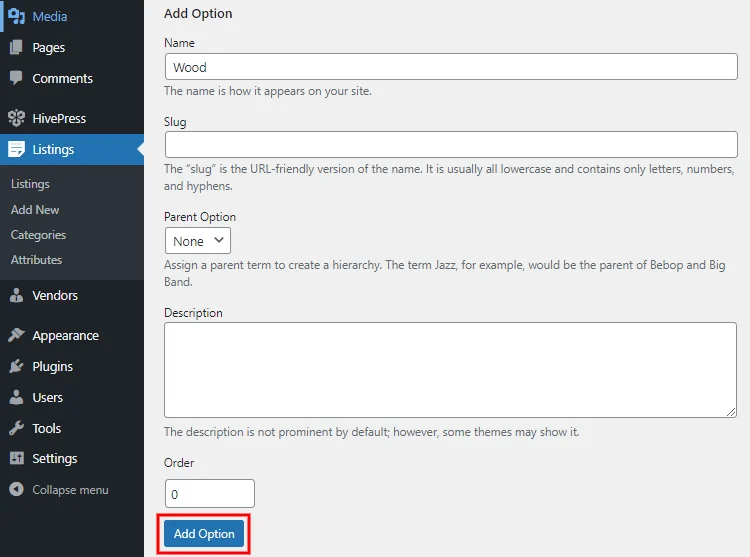
Task: Click into the Slug text field
Action: [451, 144]
